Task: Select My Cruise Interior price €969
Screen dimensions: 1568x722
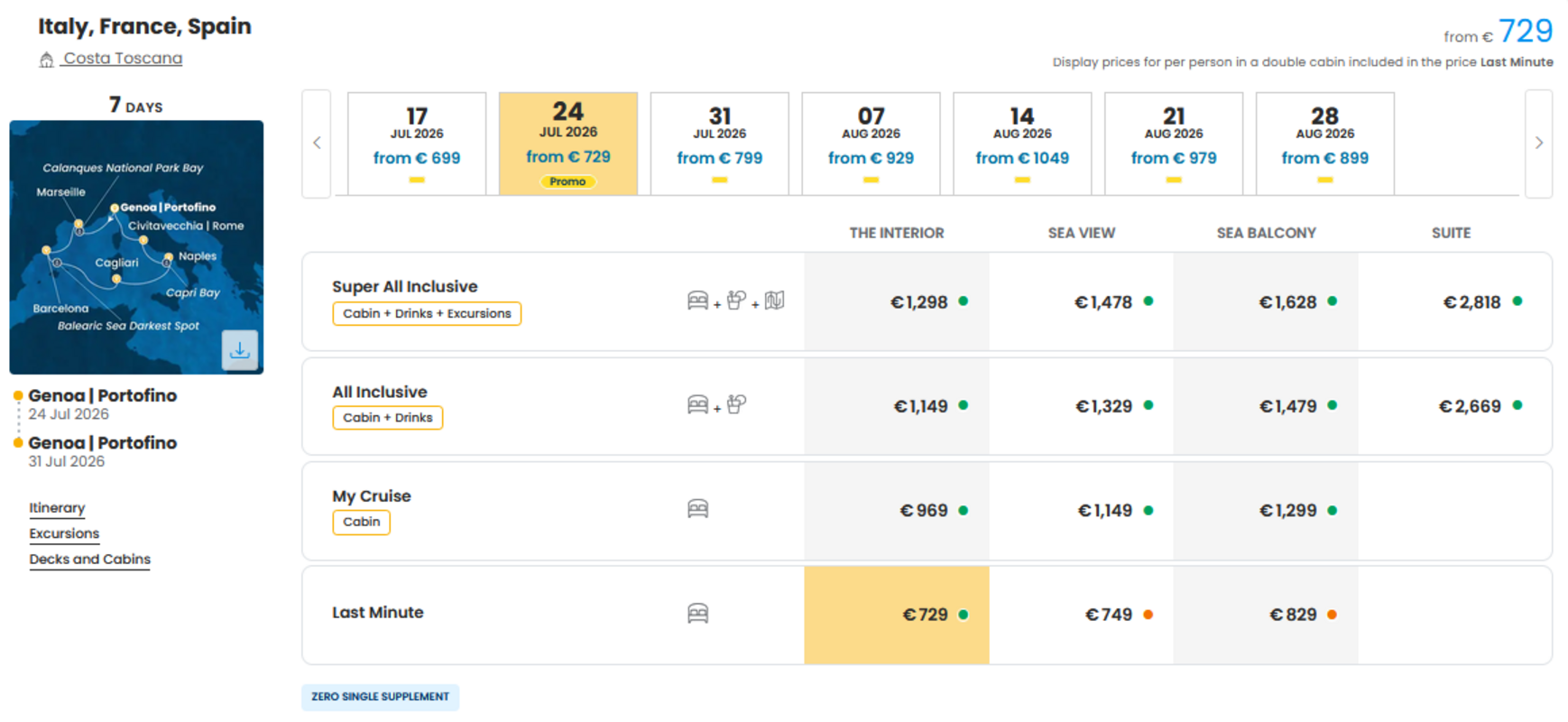Action: point(897,511)
